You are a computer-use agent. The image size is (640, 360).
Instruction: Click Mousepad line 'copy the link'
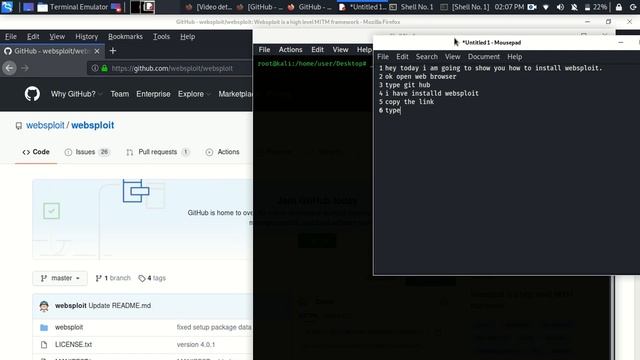(409, 102)
